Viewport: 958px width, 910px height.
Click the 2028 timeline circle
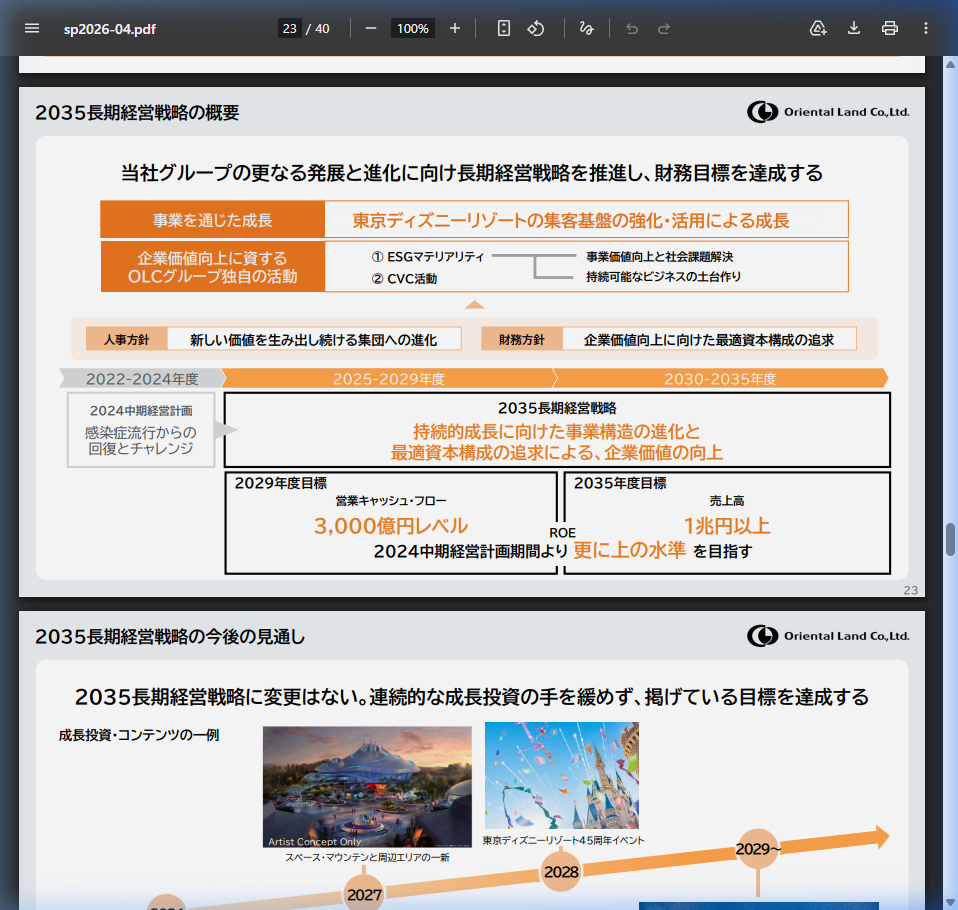561,871
